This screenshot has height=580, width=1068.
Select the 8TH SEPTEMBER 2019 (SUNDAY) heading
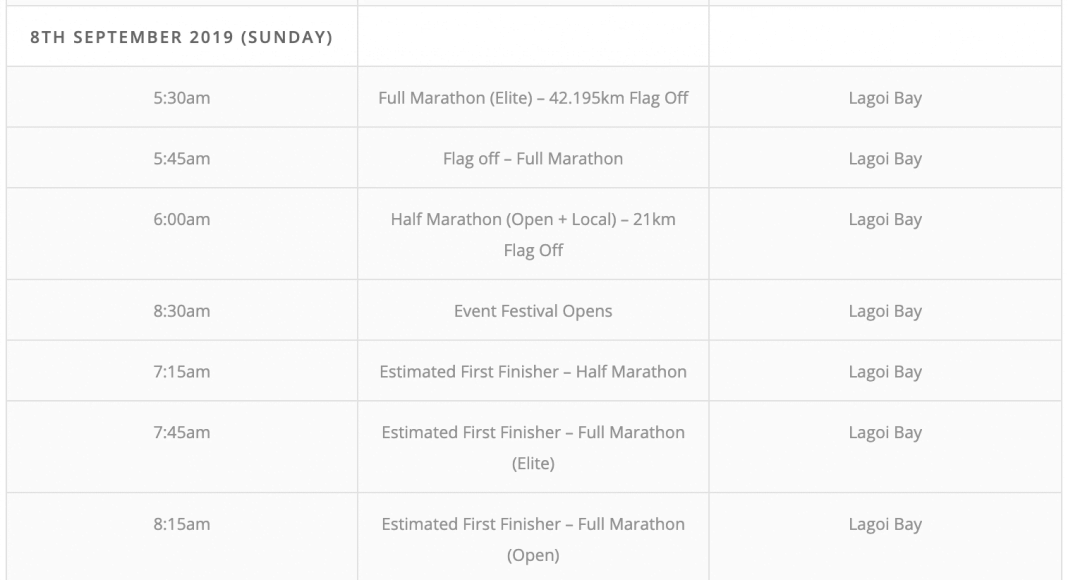[181, 37]
